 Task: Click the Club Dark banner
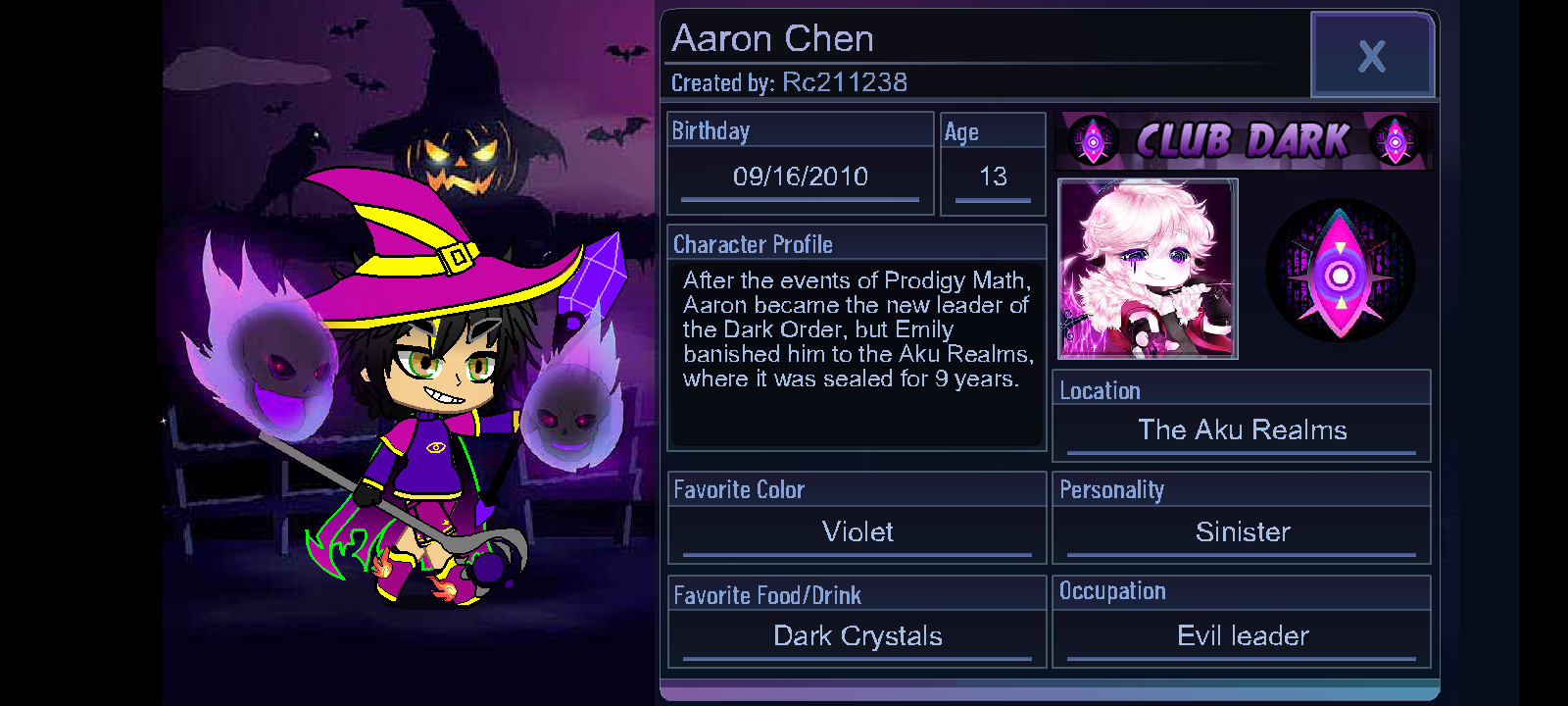click(x=1244, y=141)
